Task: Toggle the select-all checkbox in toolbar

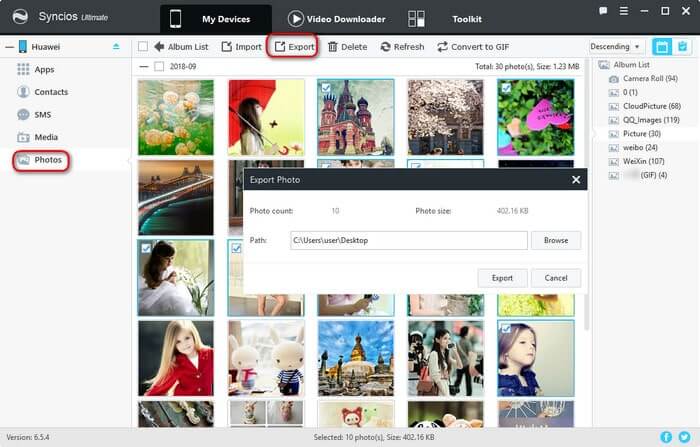Action: coord(143,46)
